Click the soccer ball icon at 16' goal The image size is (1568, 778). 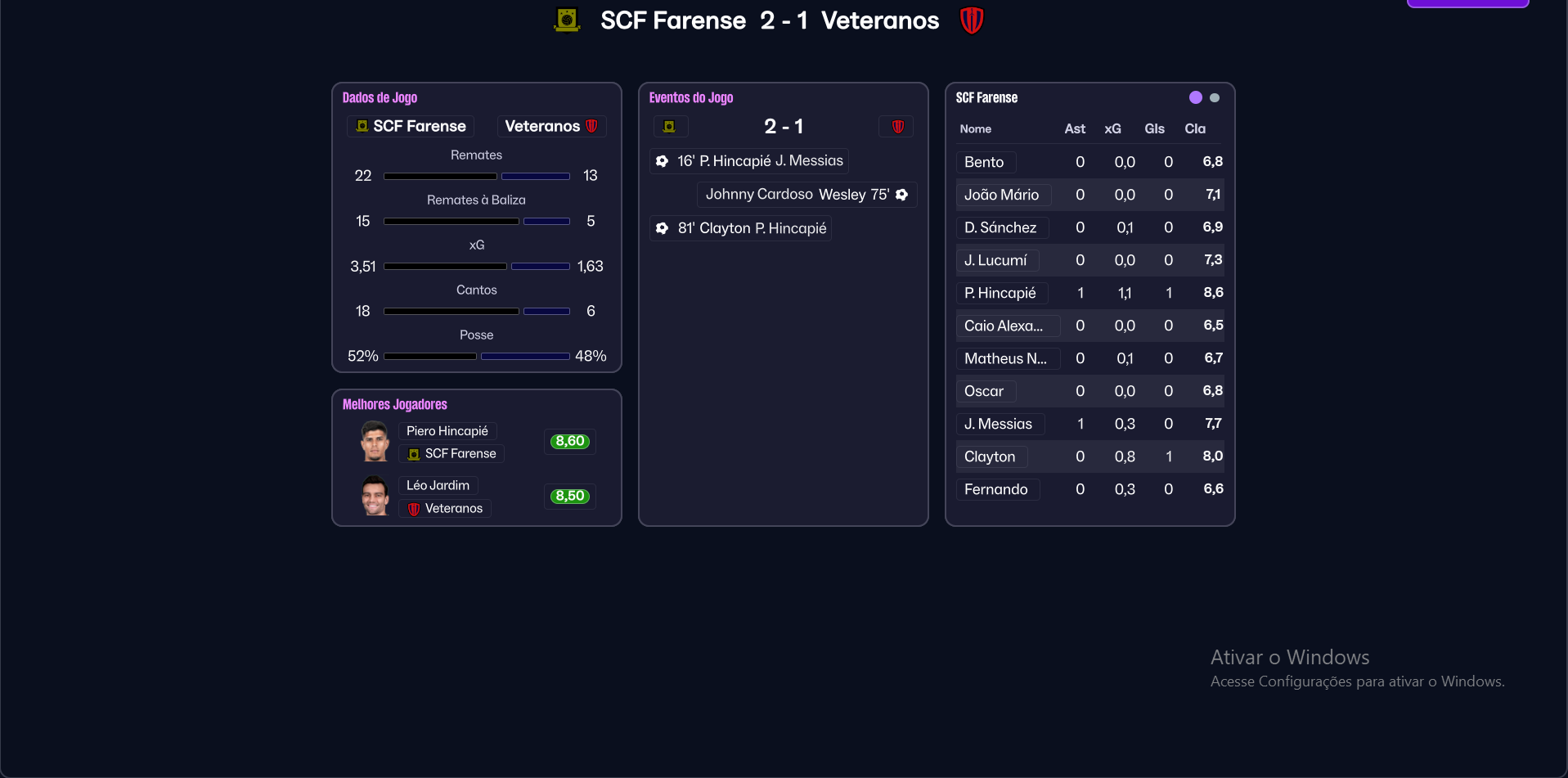tap(662, 161)
